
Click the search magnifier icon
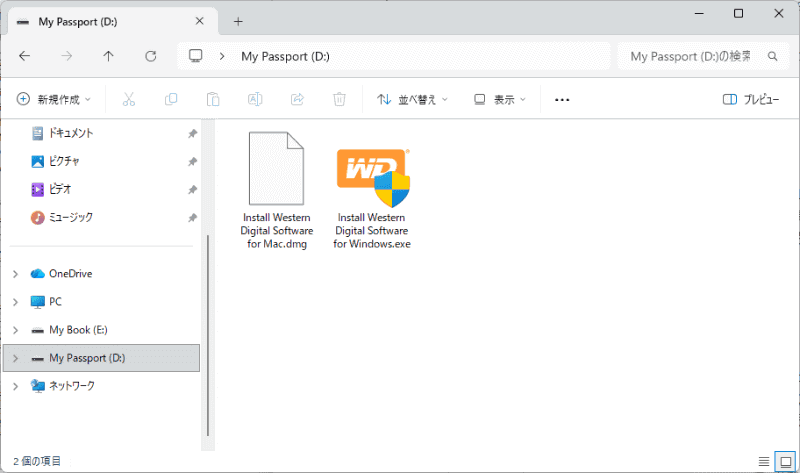coord(772,56)
